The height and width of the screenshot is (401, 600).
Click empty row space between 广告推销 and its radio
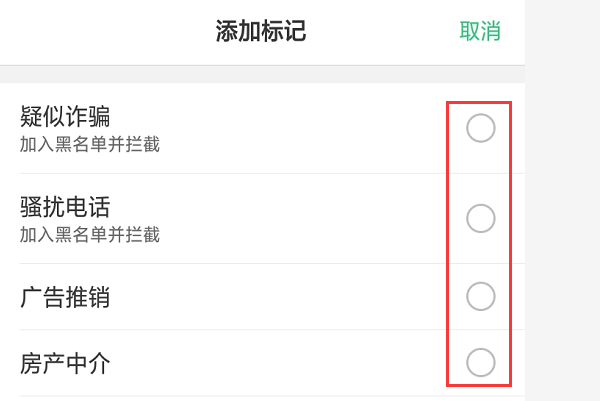click(x=300, y=297)
